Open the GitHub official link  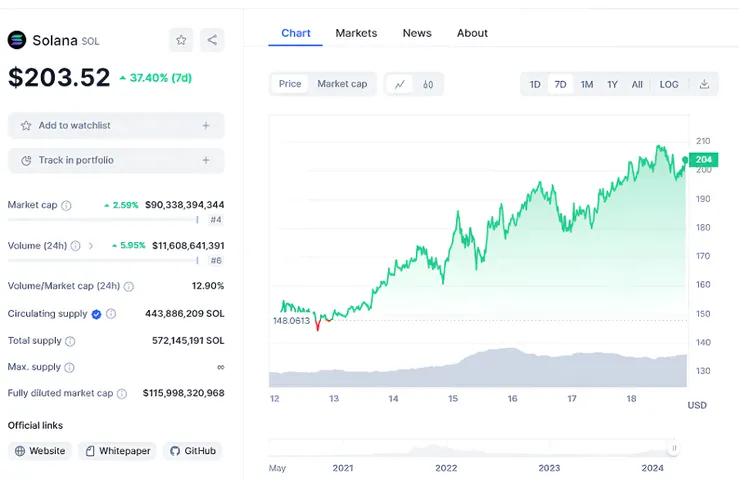point(192,451)
